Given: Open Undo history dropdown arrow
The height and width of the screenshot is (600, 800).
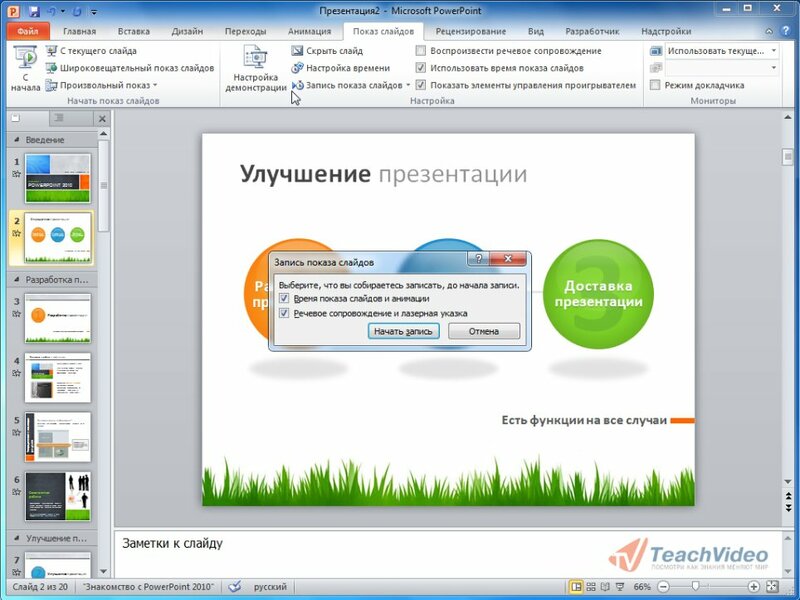Looking at the screenshot, I should pos(63,11).
